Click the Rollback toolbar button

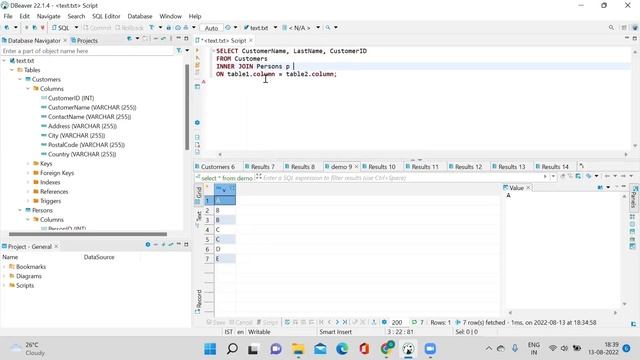coord(129,28)
